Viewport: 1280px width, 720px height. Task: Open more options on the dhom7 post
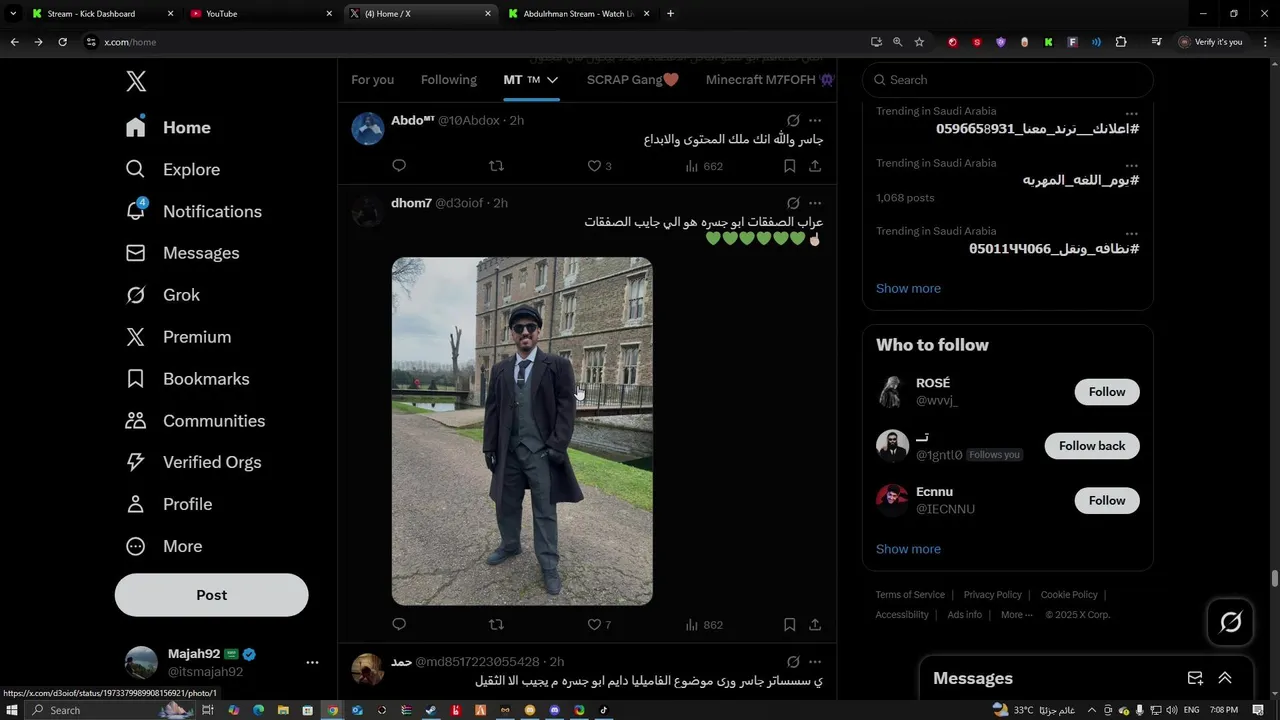point(815,203)
